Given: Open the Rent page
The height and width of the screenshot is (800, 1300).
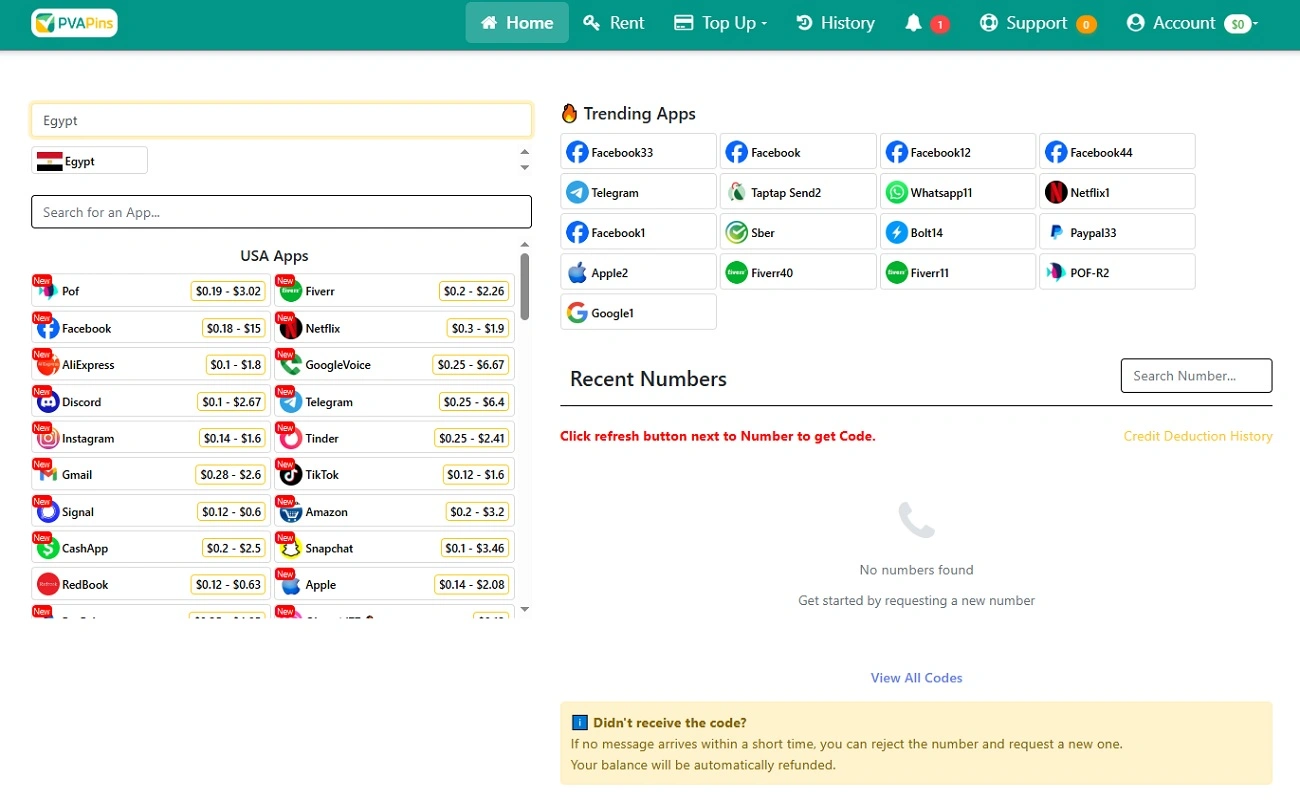Looking at the screenshot, I should point(614,23).
